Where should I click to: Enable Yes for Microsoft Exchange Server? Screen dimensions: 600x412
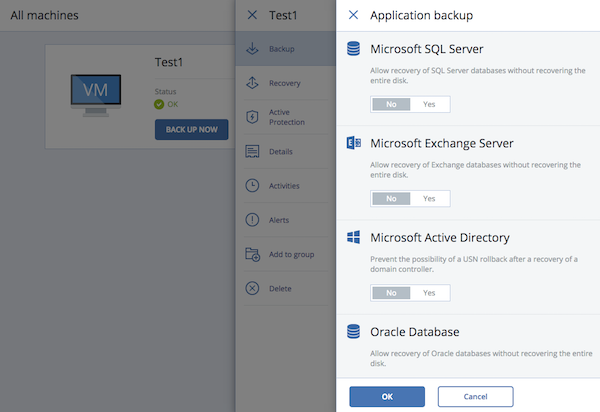429,198
